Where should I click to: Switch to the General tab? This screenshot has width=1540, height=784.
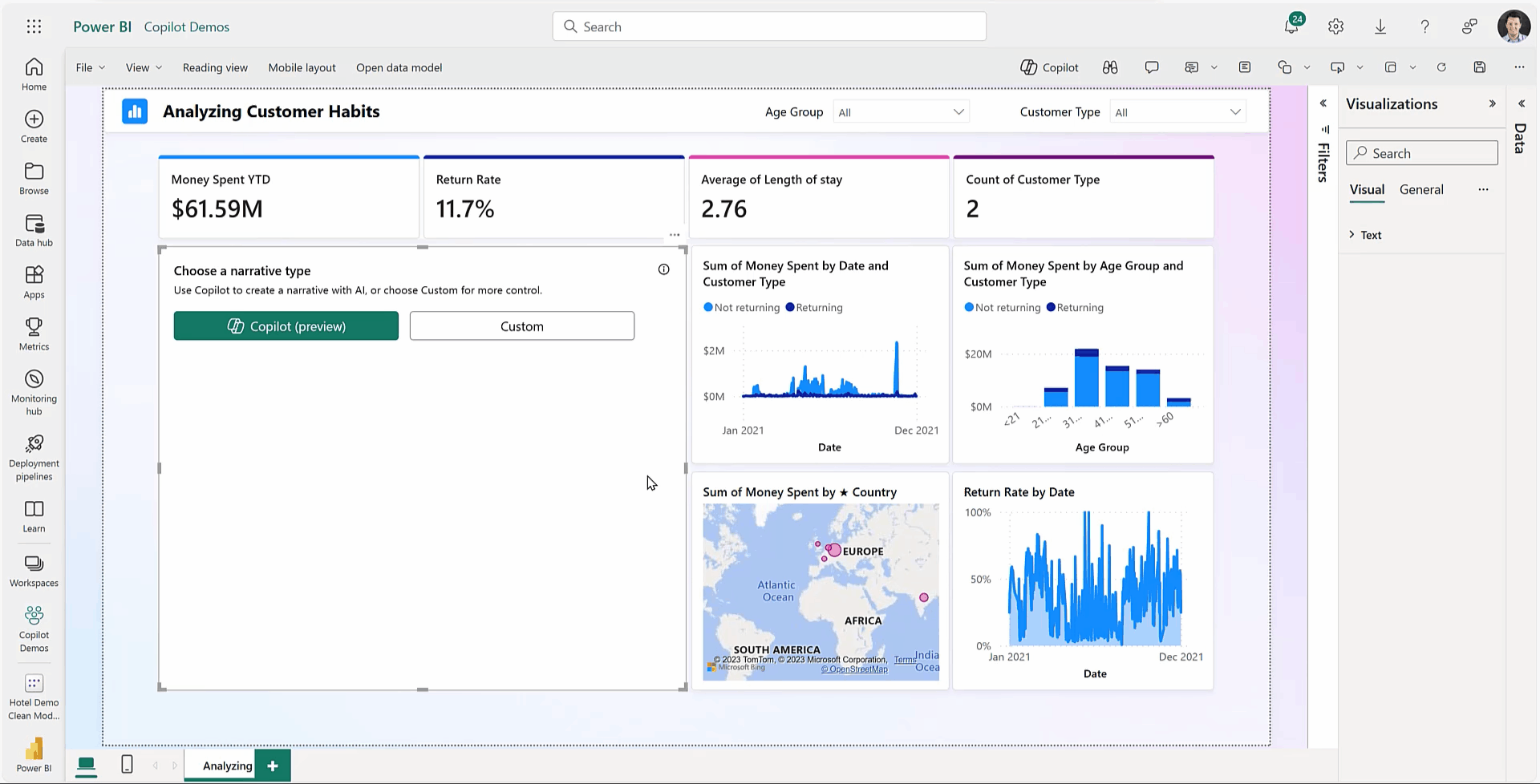(1421, 189)
